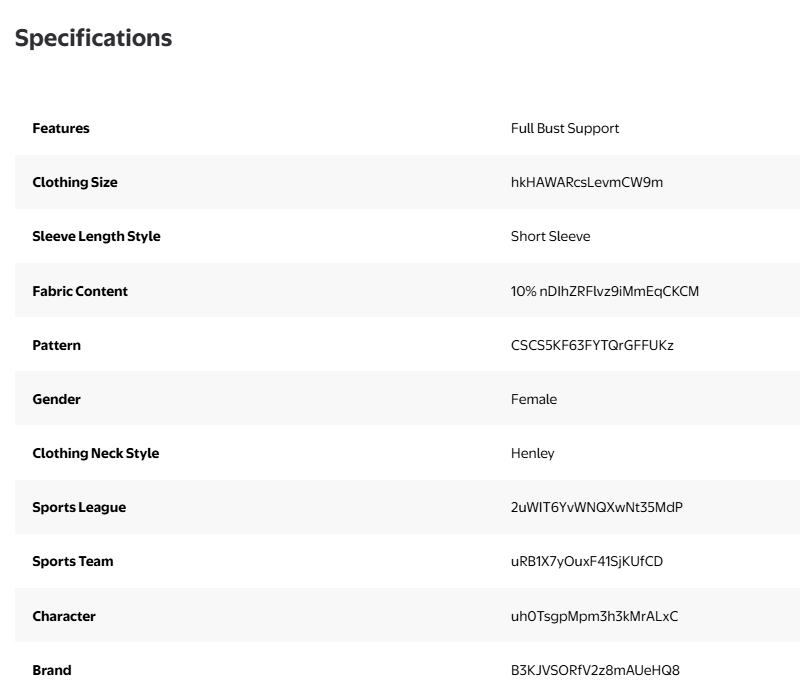Click the Henley value
Viewport: 800px width, 696px height.
coord(533,454)
